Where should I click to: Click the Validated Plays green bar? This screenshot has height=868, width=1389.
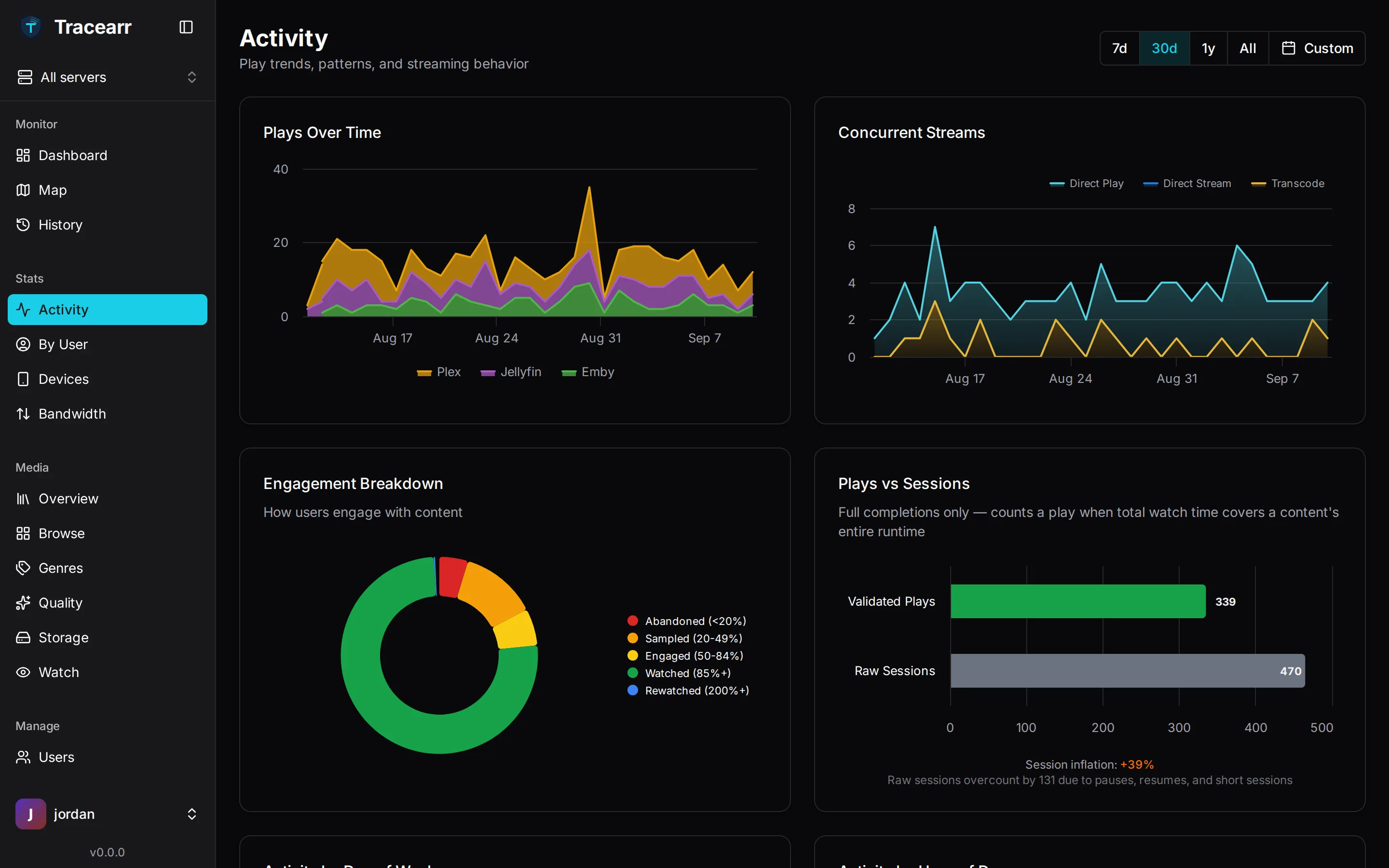point(1078,601)
